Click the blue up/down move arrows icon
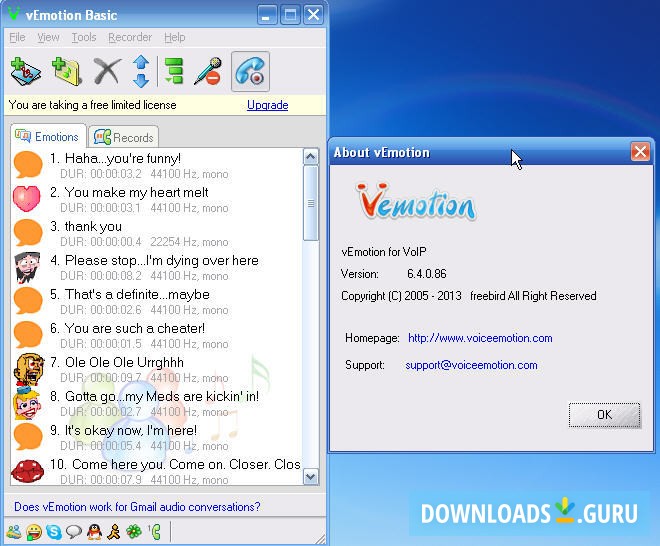This screenshot has width=660, height=546. click(141, 72)
